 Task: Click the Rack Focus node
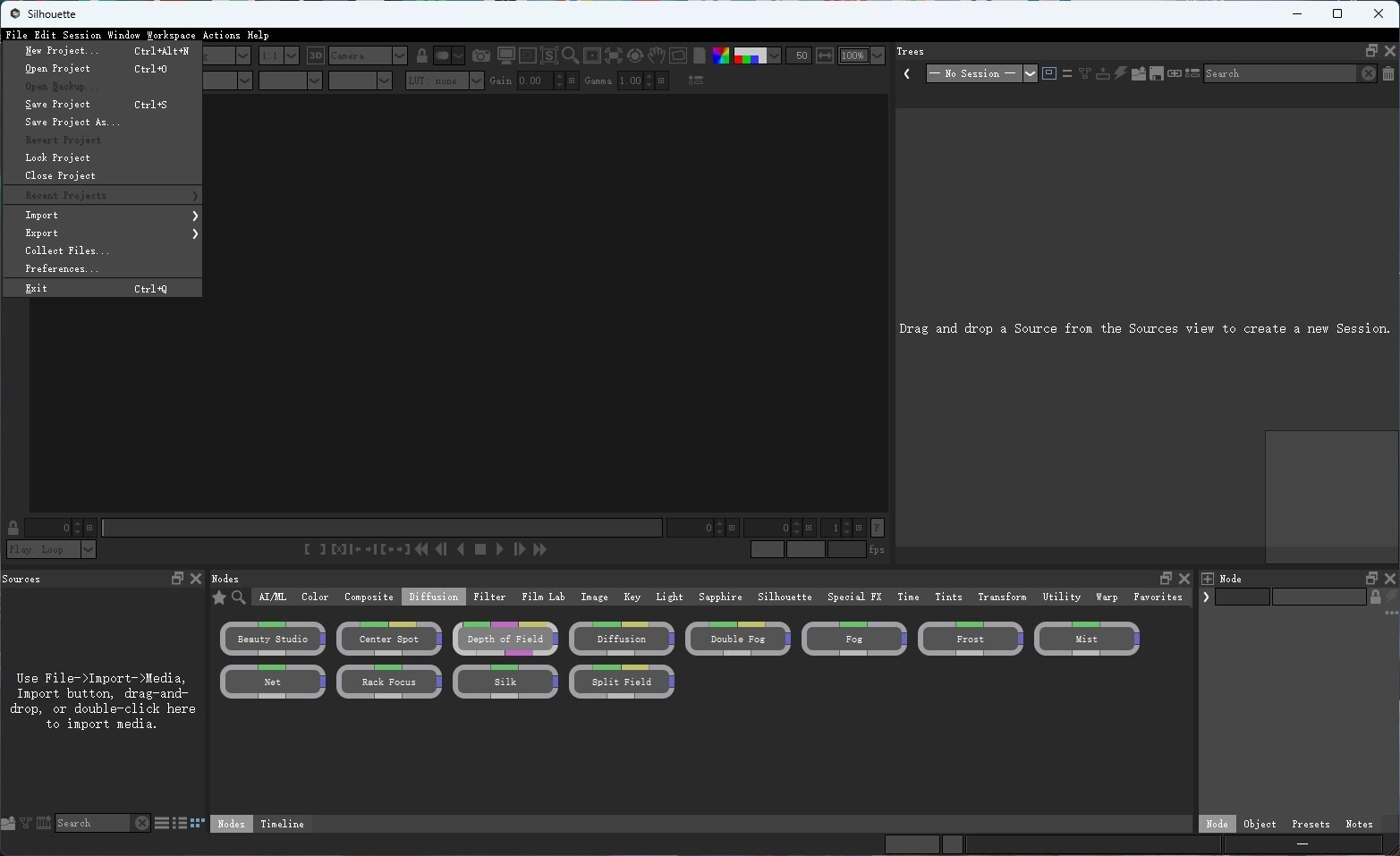click(389, 682)
